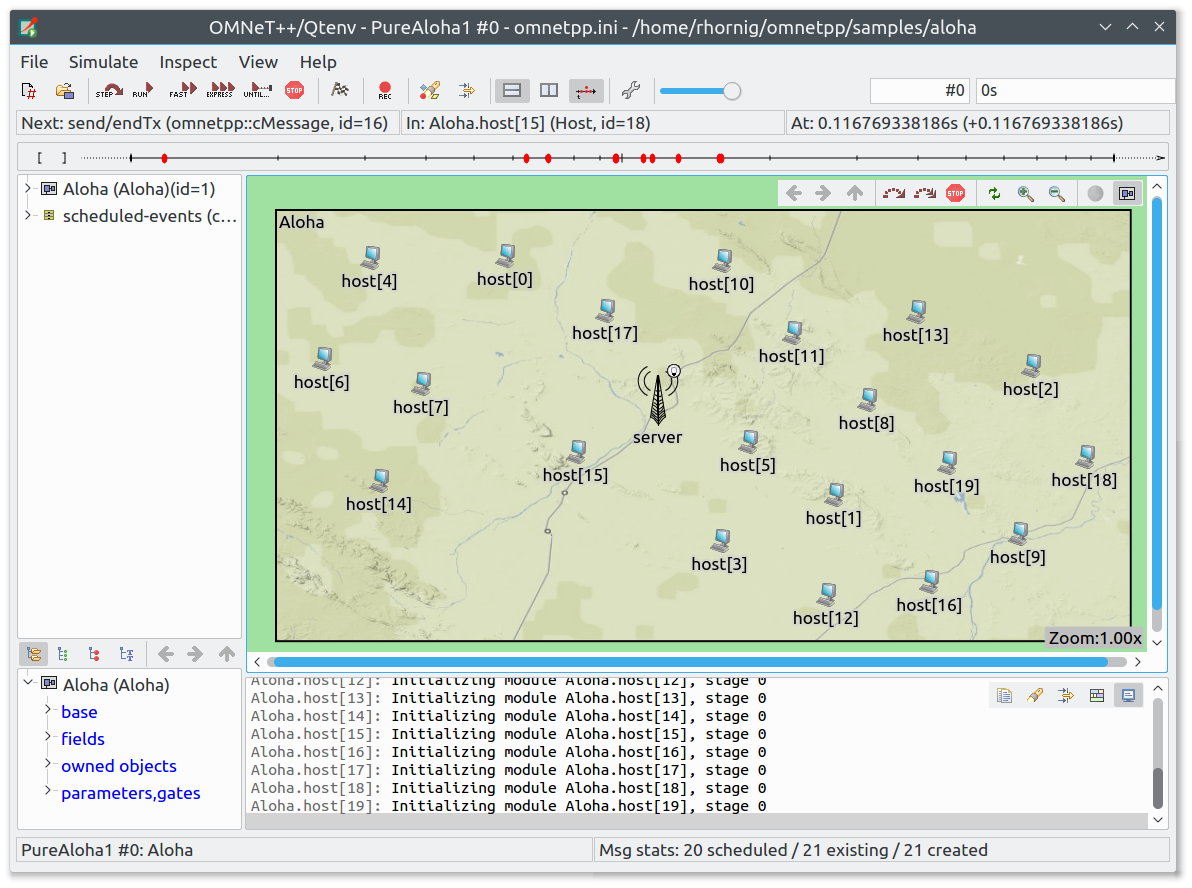Click the canvas Forward arrow icon
The width and height of the screenshot is (1192, 888).
(x=823, y=193)
